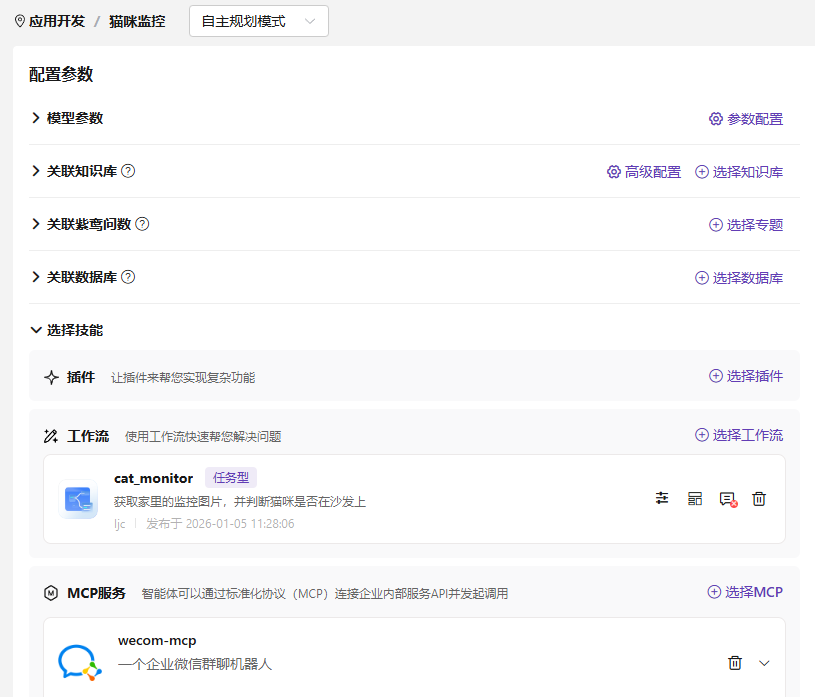Expand the 关联知识库 section

coord(36,171)
